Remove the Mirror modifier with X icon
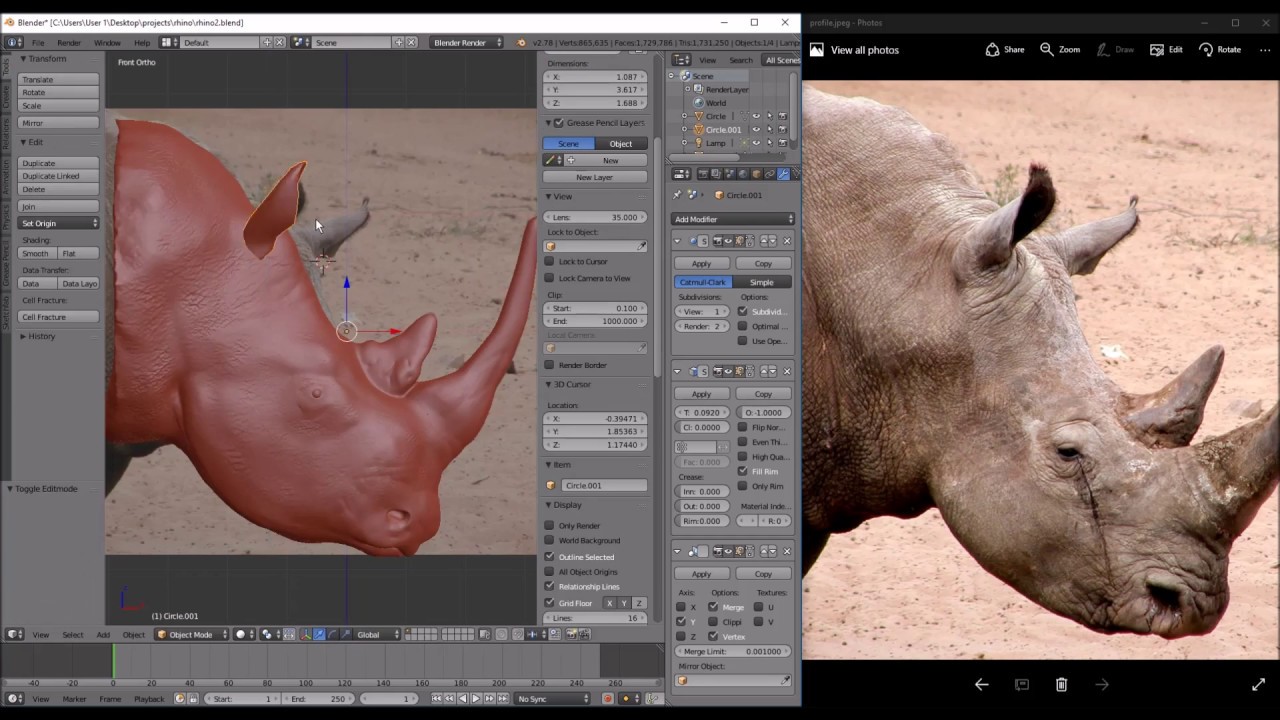Screen dimensions: 1280x720 click(786, 551)
